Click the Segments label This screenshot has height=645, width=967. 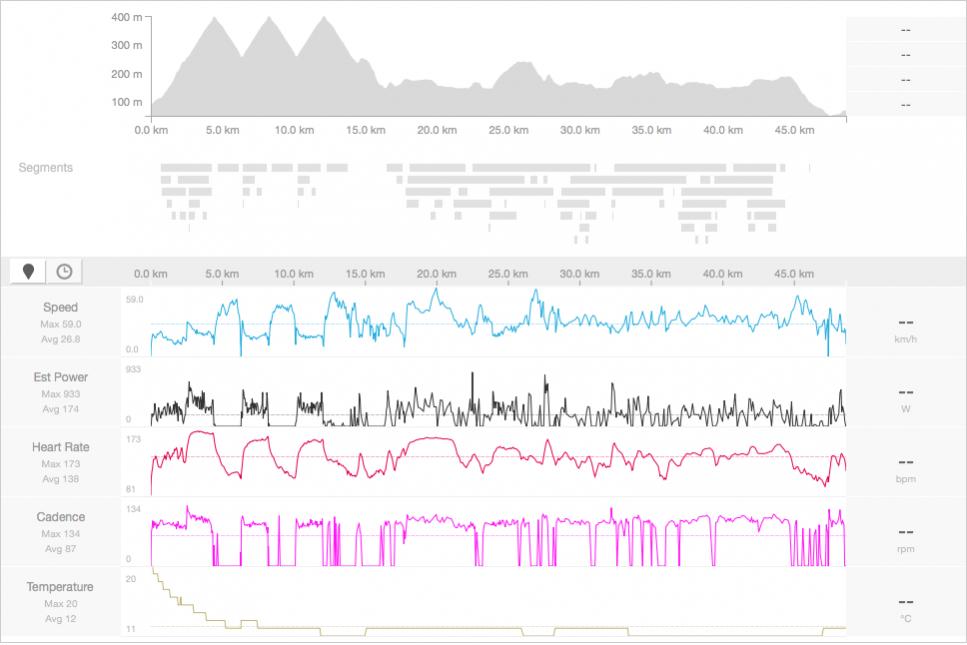[x=46, y=168]
